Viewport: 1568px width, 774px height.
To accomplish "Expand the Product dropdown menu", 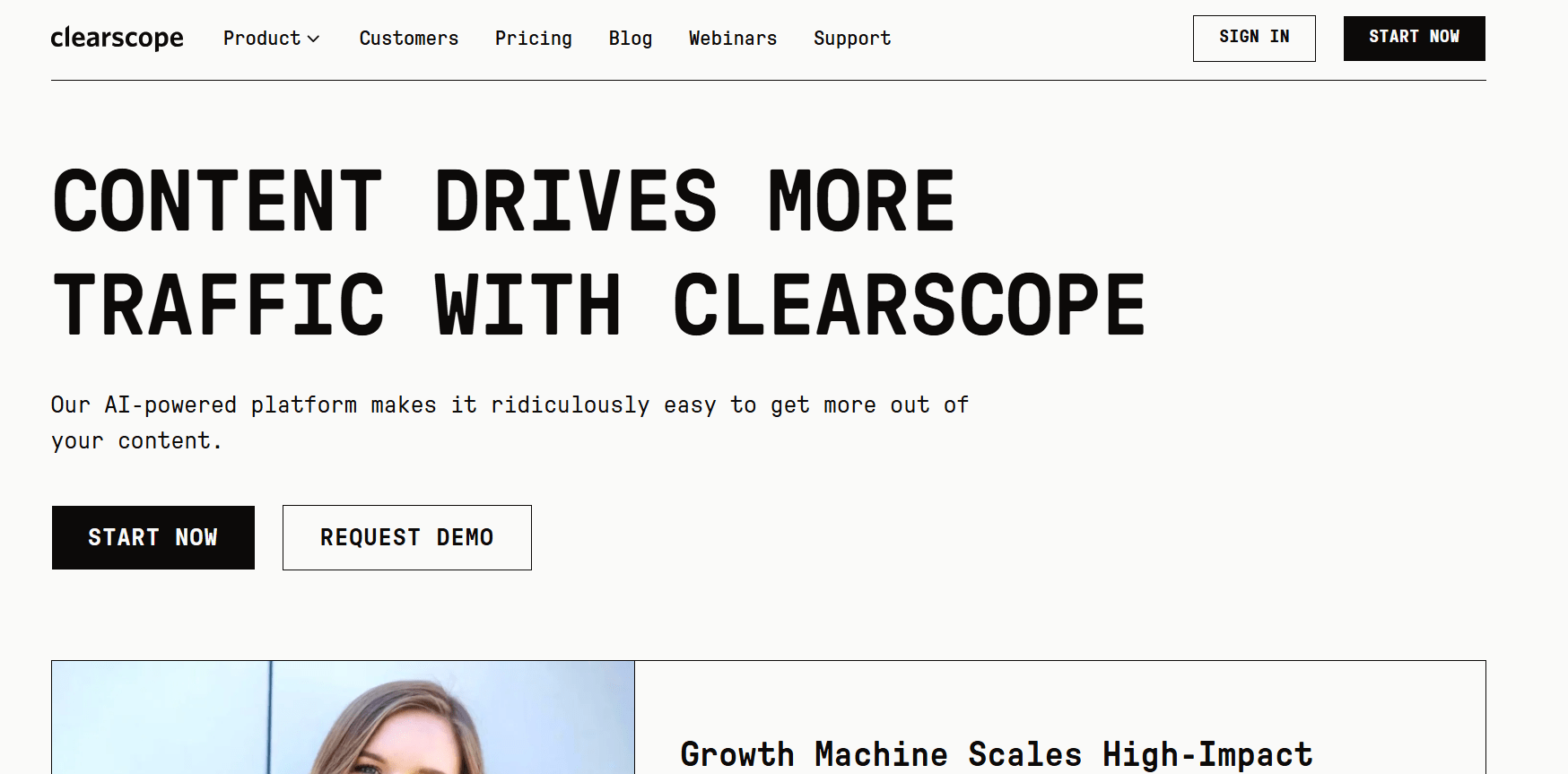I will coord(271,39).
